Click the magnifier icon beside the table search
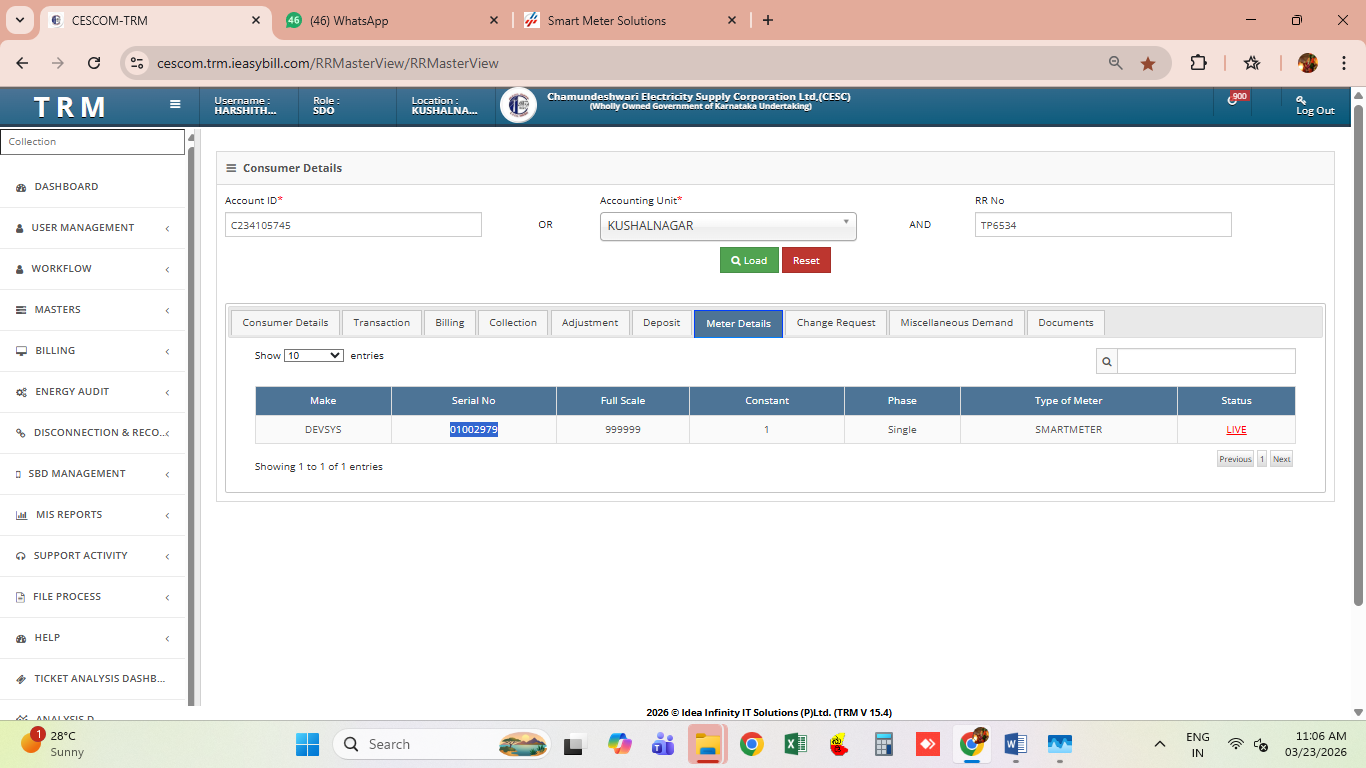 1107,361
